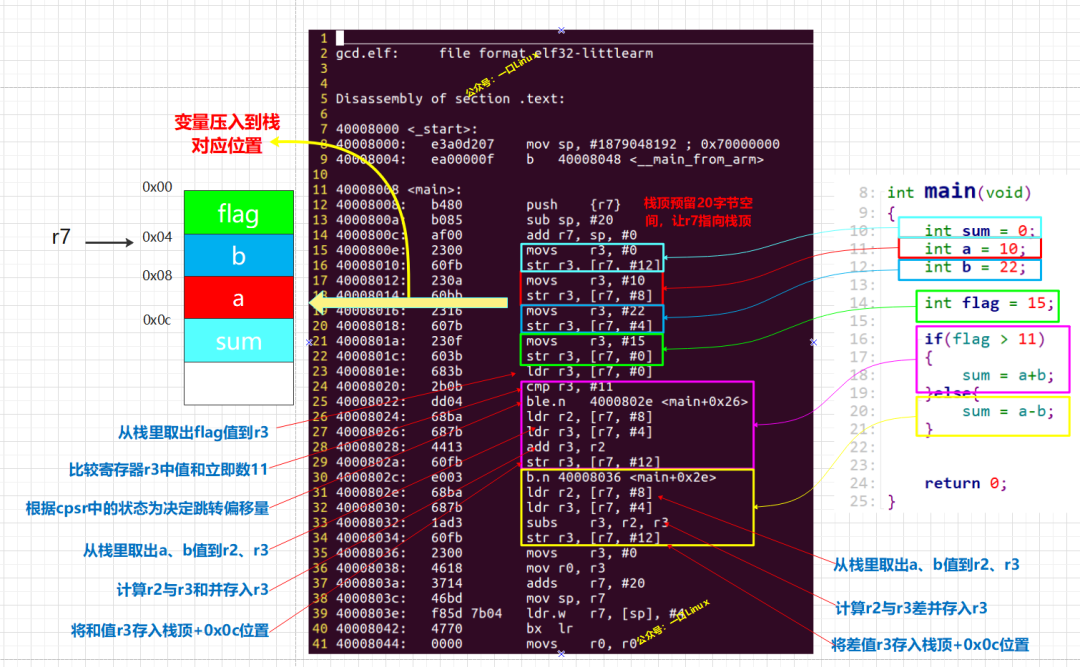Screen dimensions: 1080x667
Task: Click the cyan sum stack cell
Action: coord(238,340)
